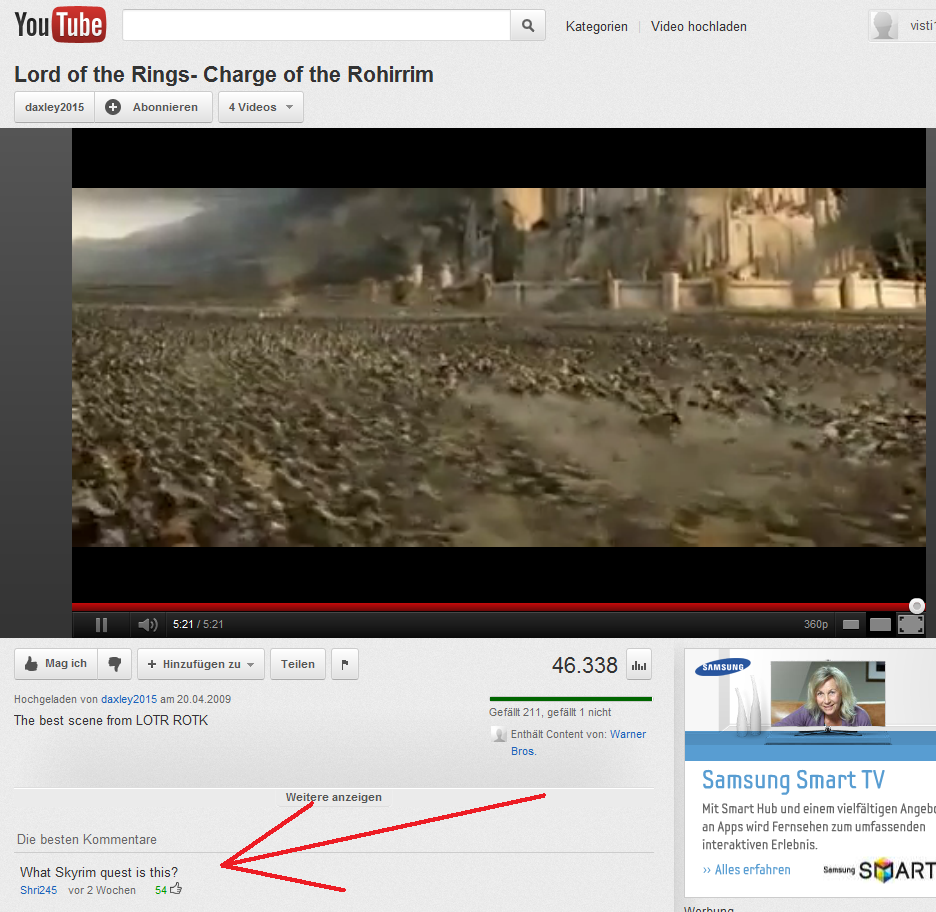Switch to large player size
Image resolution: width=936 pixels, height=912 pixels.
click(x=880, y=624)
